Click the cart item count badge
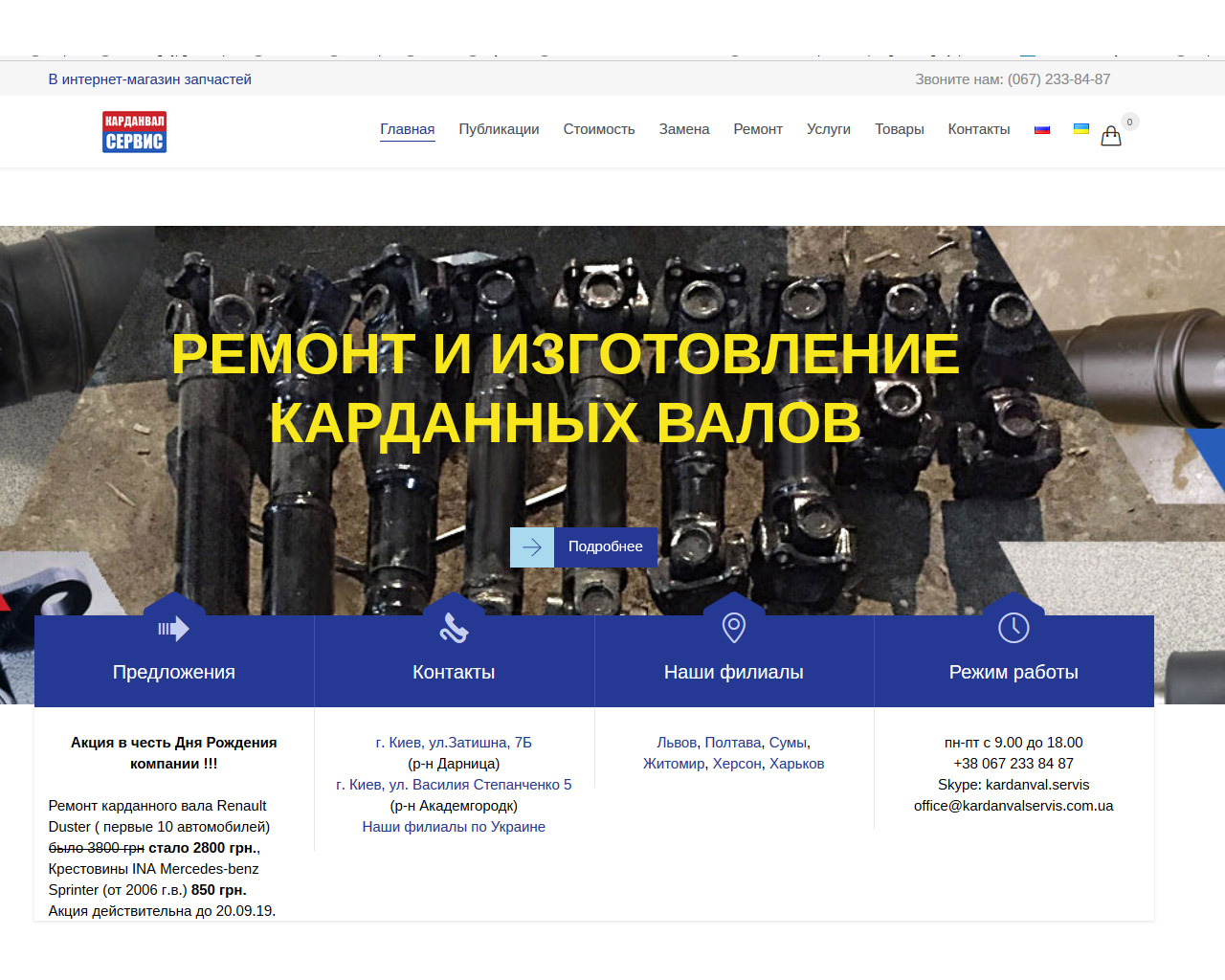The height and width of the screenshot is (980, 1225). 1130,122
